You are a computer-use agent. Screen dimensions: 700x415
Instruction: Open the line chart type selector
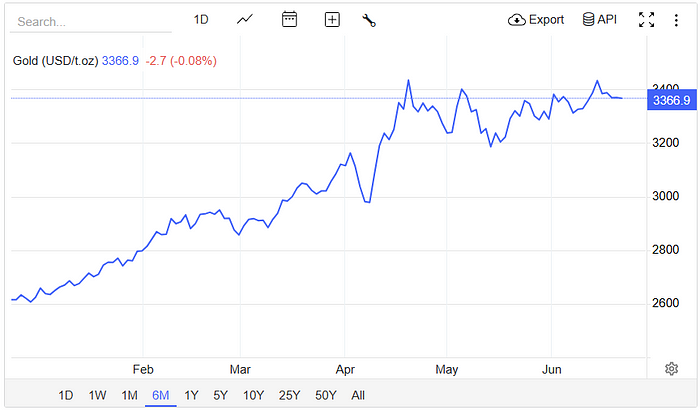click(x=245, y=20)
